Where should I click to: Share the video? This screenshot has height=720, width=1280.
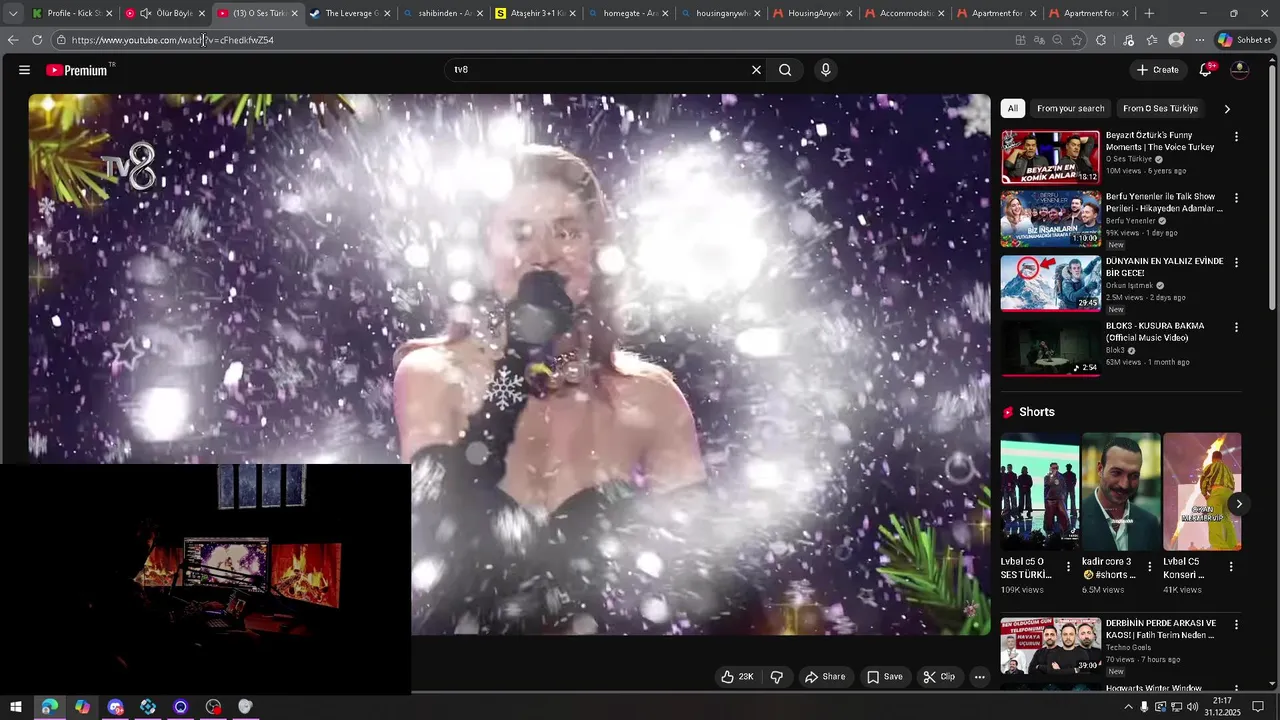tap(825, 677)
